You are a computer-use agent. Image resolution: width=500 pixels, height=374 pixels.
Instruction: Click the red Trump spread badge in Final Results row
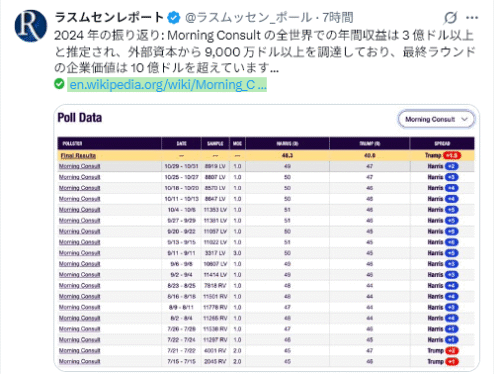(x=452, y=155)
